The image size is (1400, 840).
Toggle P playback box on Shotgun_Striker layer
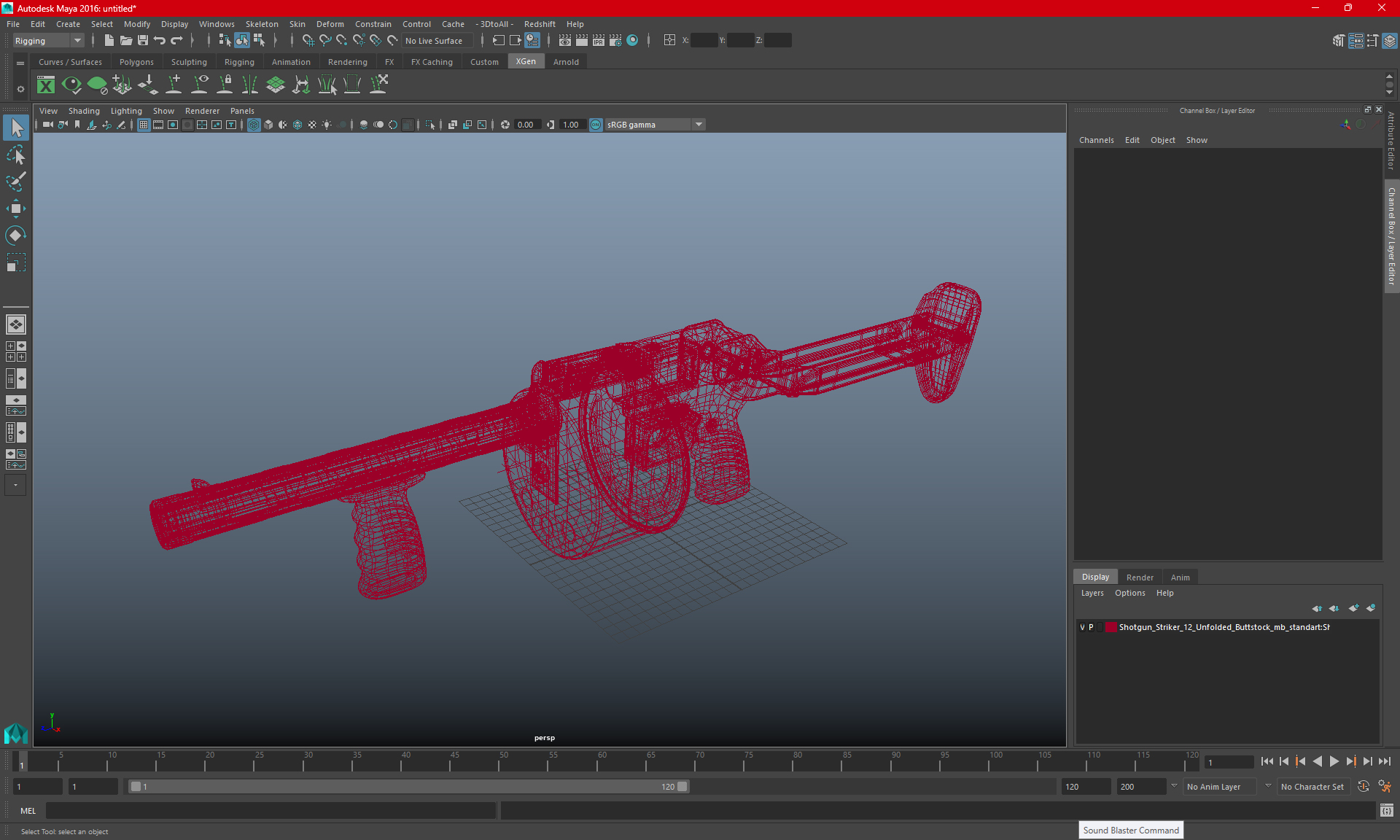coord(1091,627)
